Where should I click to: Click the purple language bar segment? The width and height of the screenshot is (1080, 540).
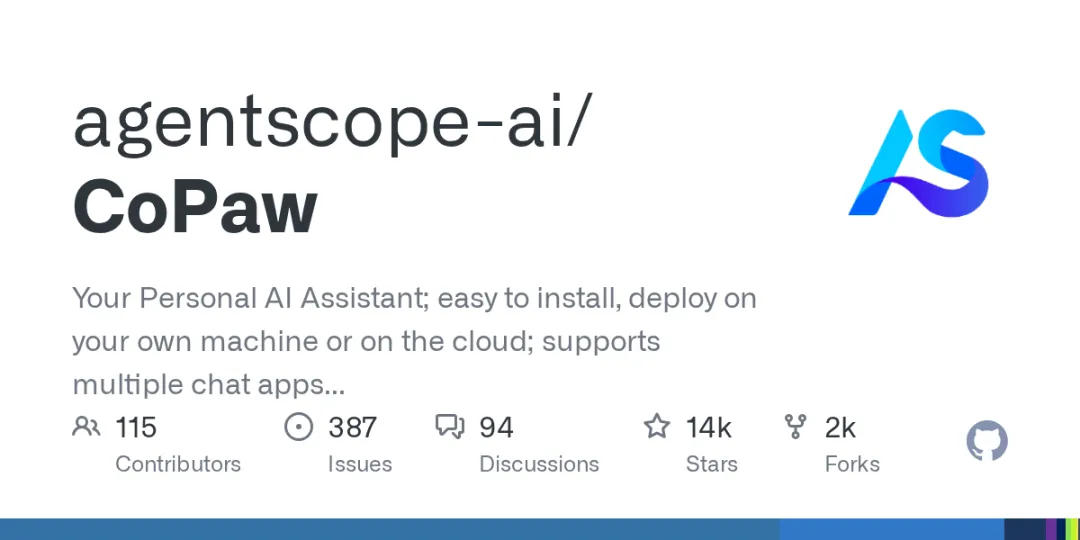click(x=1051, y=530)
